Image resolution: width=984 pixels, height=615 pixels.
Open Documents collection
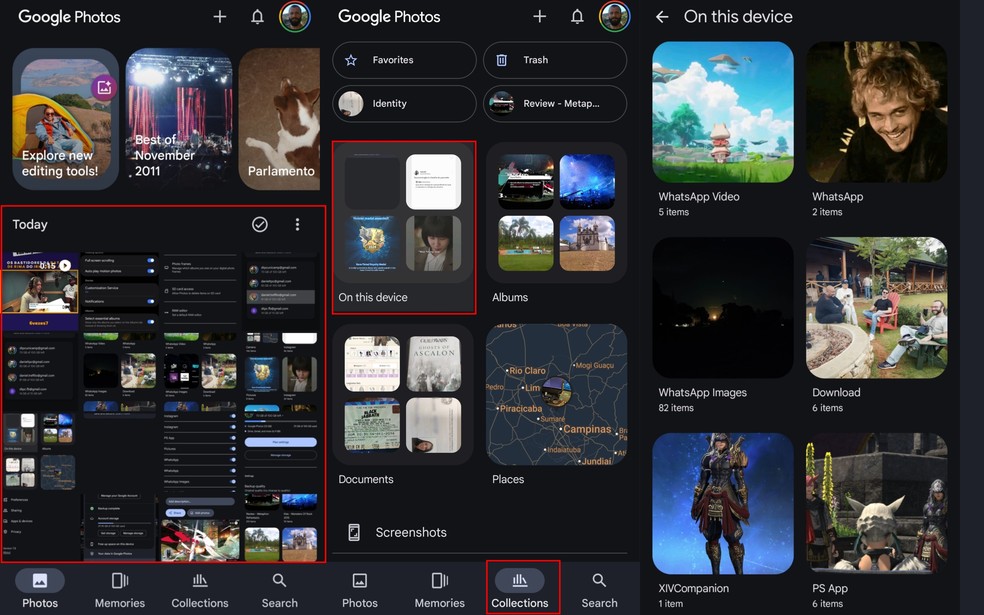pos(403,405)
